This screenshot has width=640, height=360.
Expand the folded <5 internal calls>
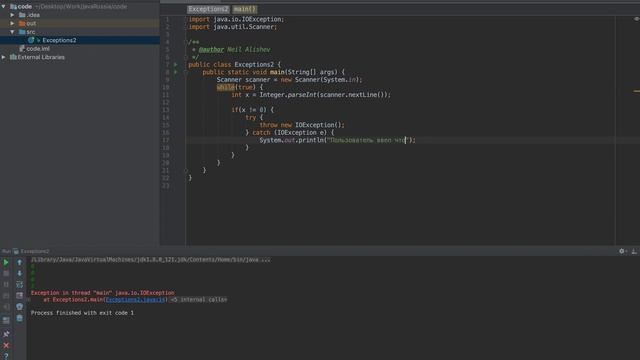click(x=198, y=300)
